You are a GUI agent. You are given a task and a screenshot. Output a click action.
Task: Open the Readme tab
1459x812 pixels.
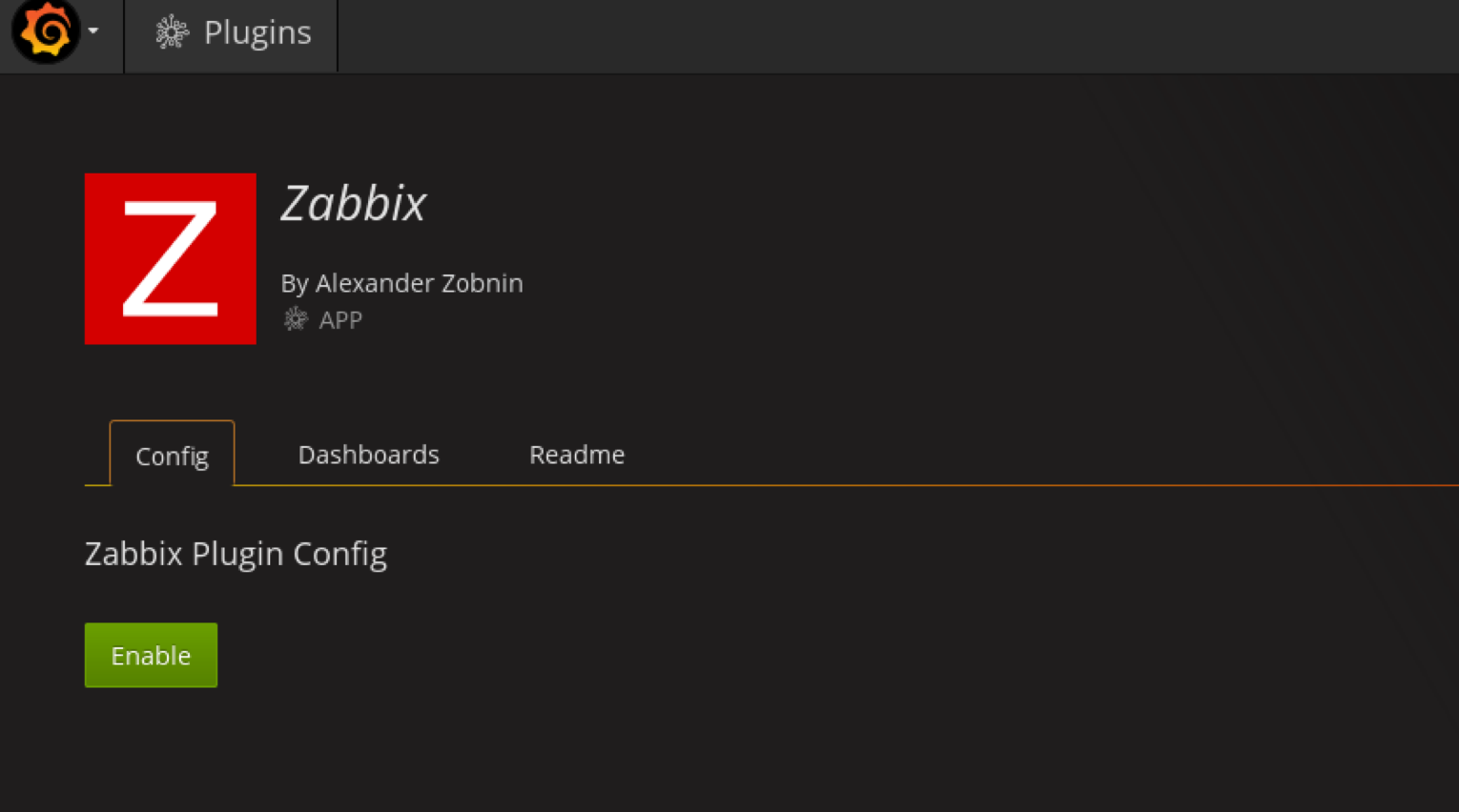coord(577,455)
